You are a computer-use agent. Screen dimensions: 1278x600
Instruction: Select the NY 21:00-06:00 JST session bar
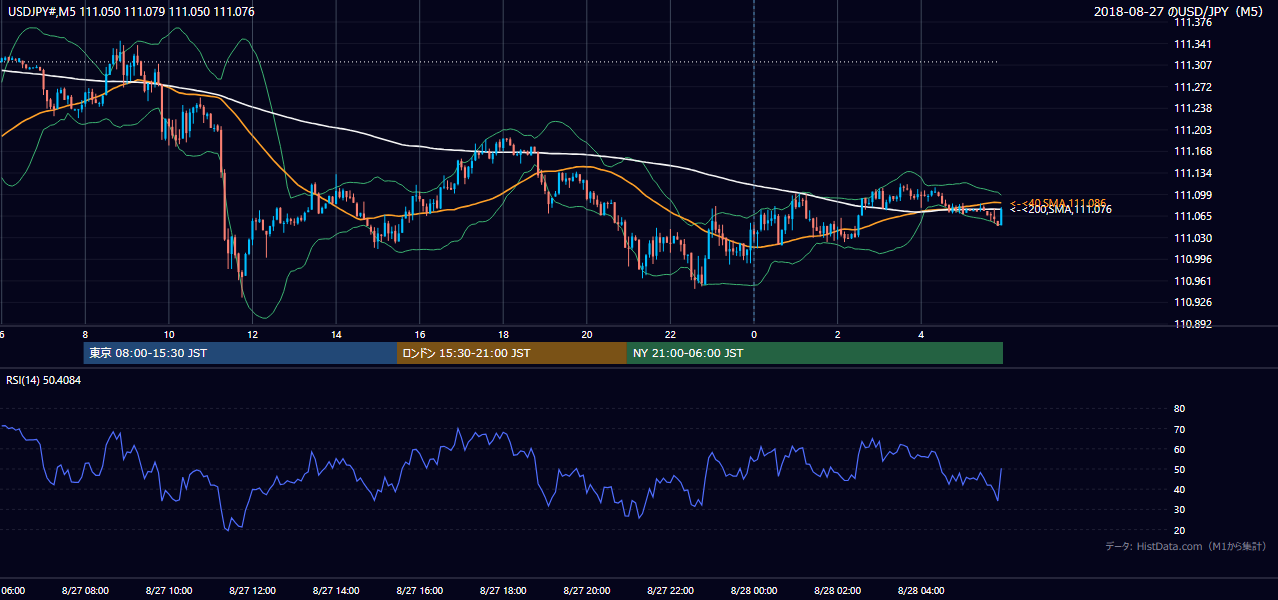(815, 353)
